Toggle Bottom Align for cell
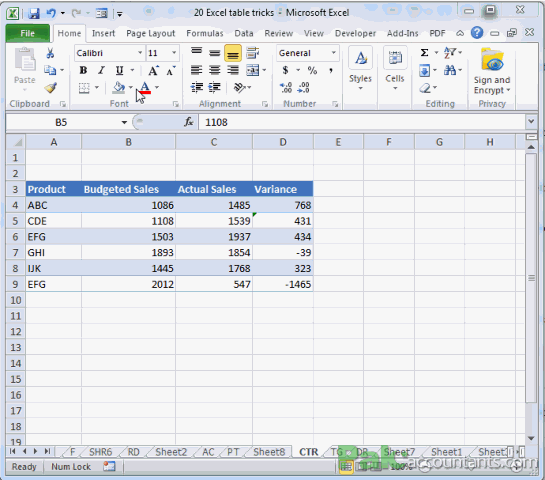 click(x=233, y=53)
